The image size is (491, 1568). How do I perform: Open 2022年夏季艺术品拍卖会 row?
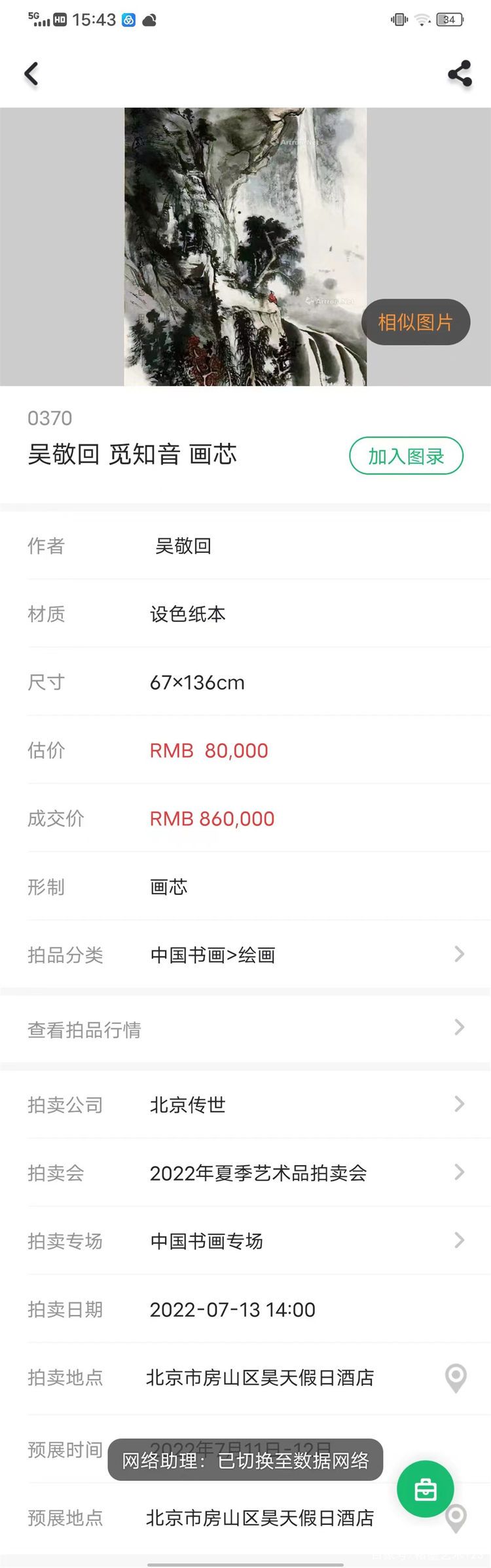point(245,1173)
